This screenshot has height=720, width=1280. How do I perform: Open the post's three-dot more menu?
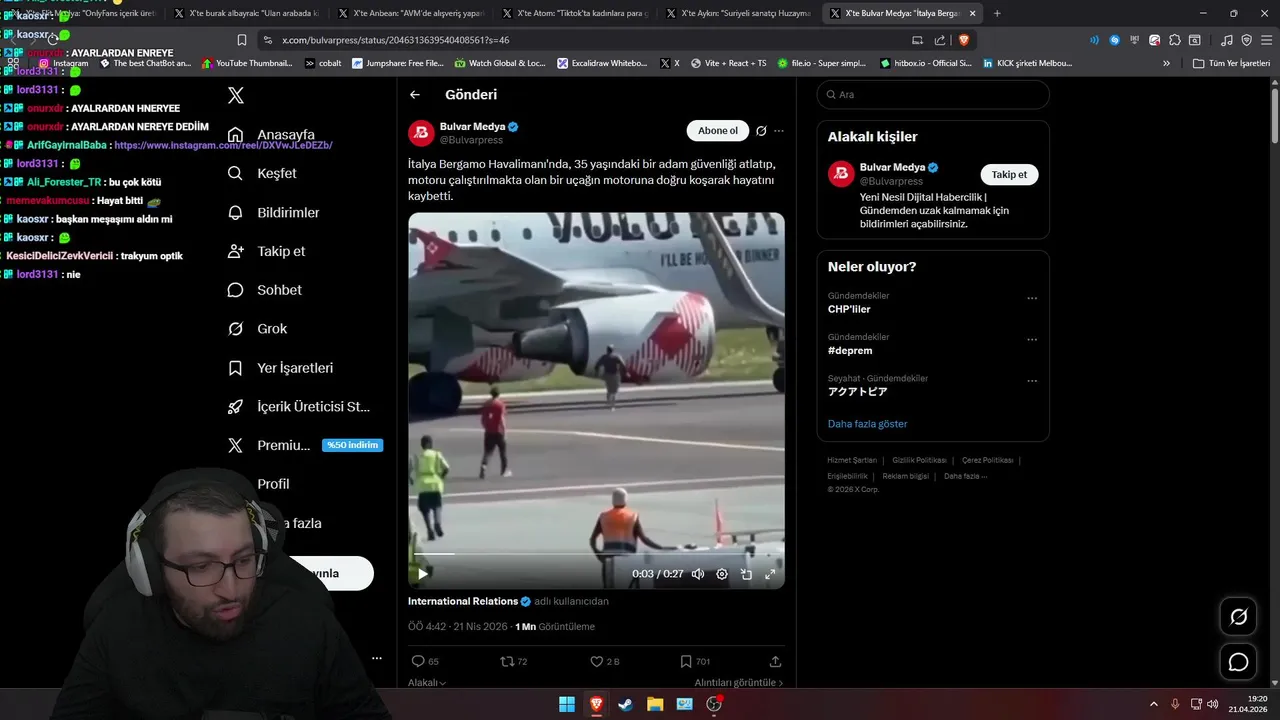(779, 131)
